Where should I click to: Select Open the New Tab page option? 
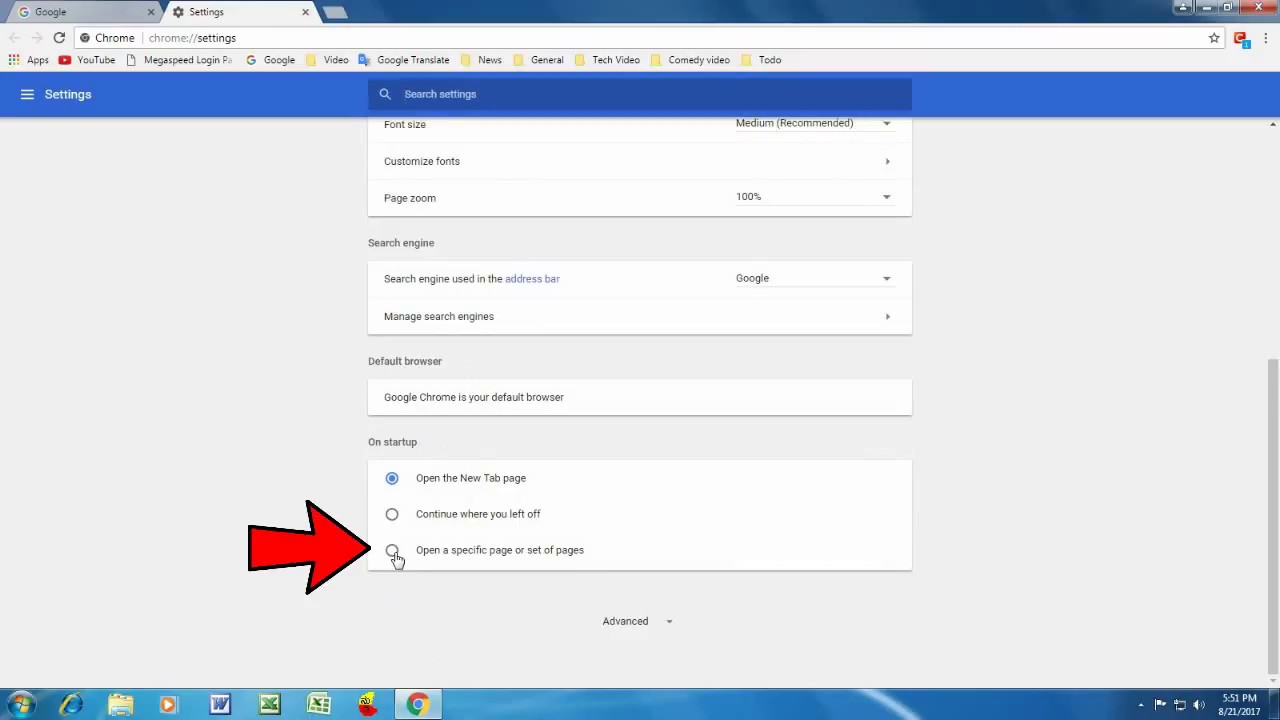point(392,478)
